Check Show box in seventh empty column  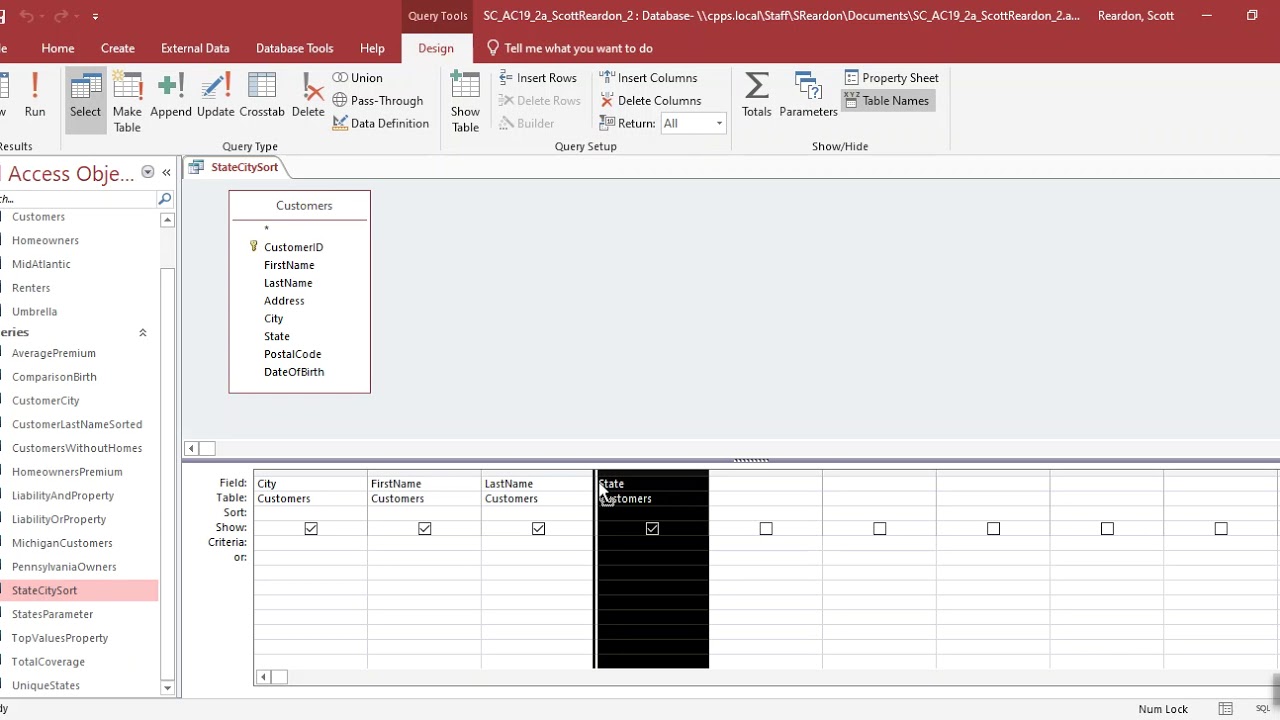[x=993, y=528]
